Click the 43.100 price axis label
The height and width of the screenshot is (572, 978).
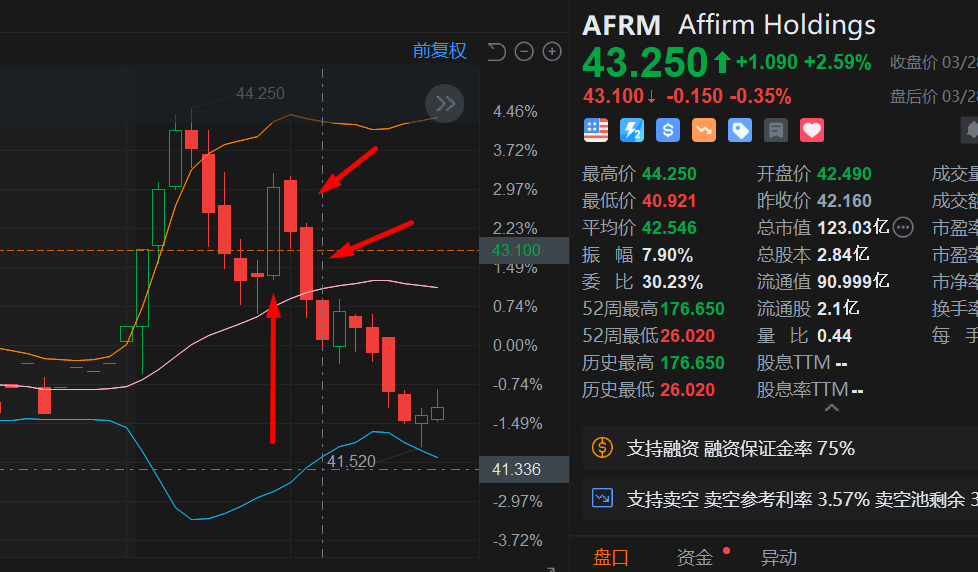pos(524,250)
